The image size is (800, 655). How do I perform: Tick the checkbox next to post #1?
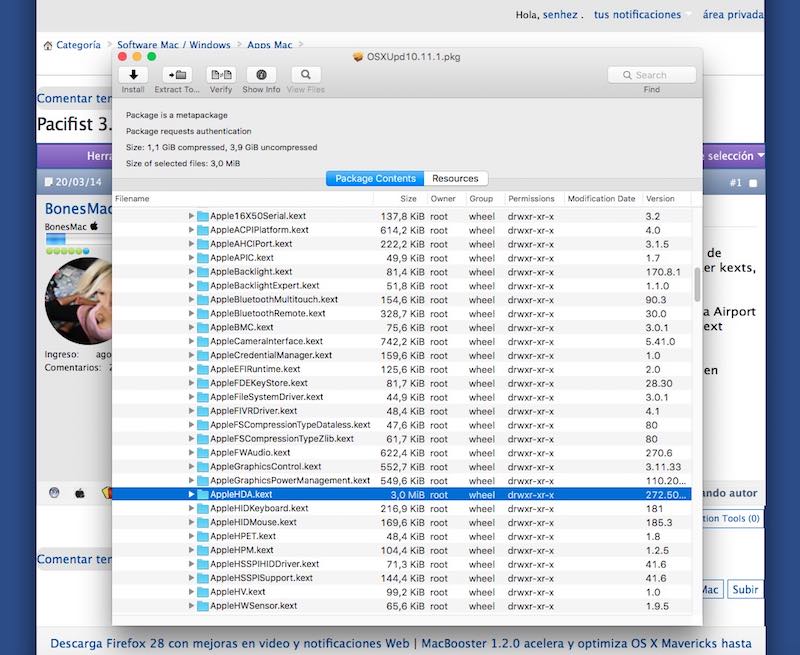753,183
